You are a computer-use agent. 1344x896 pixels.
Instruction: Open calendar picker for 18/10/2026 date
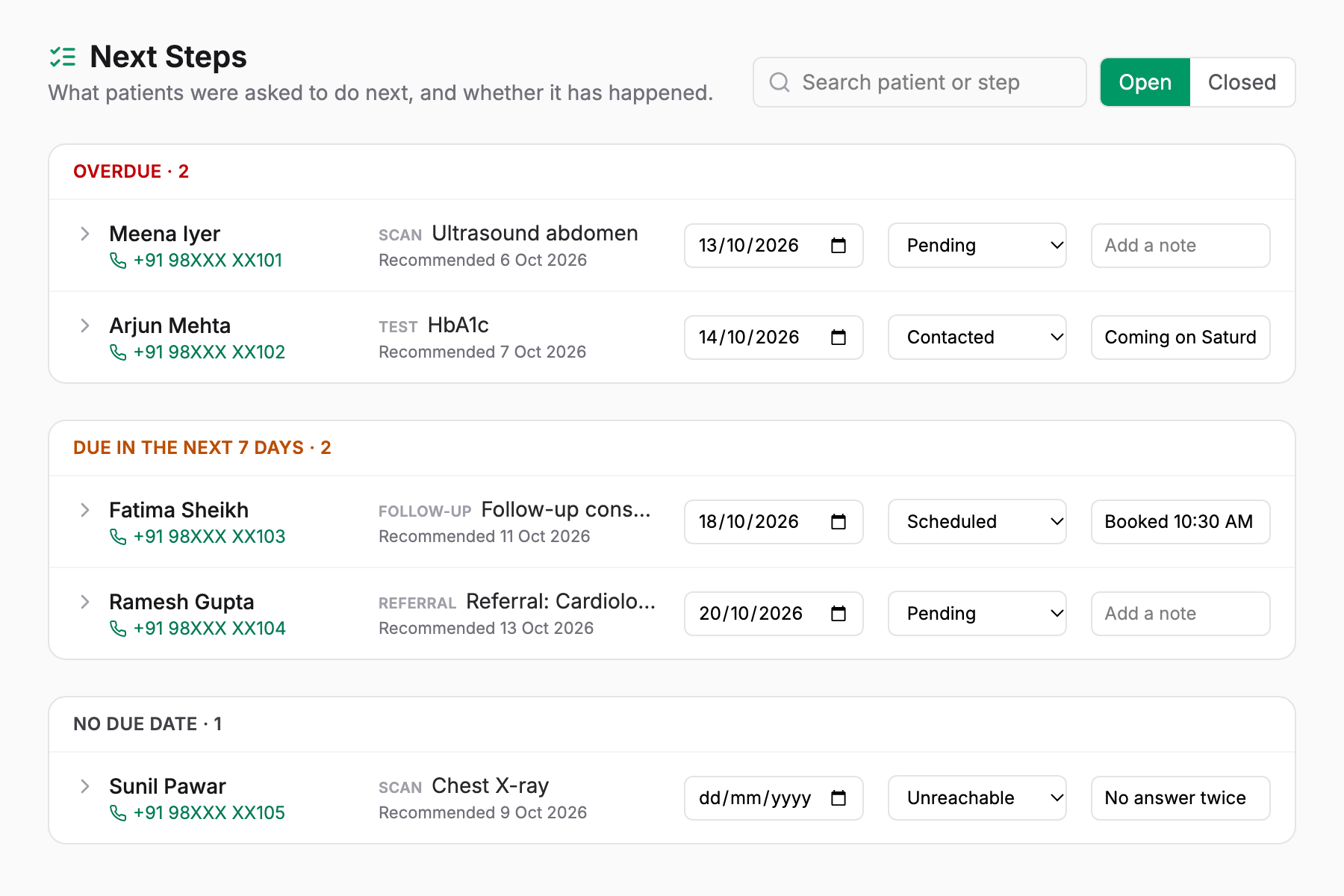coord(839,522)
